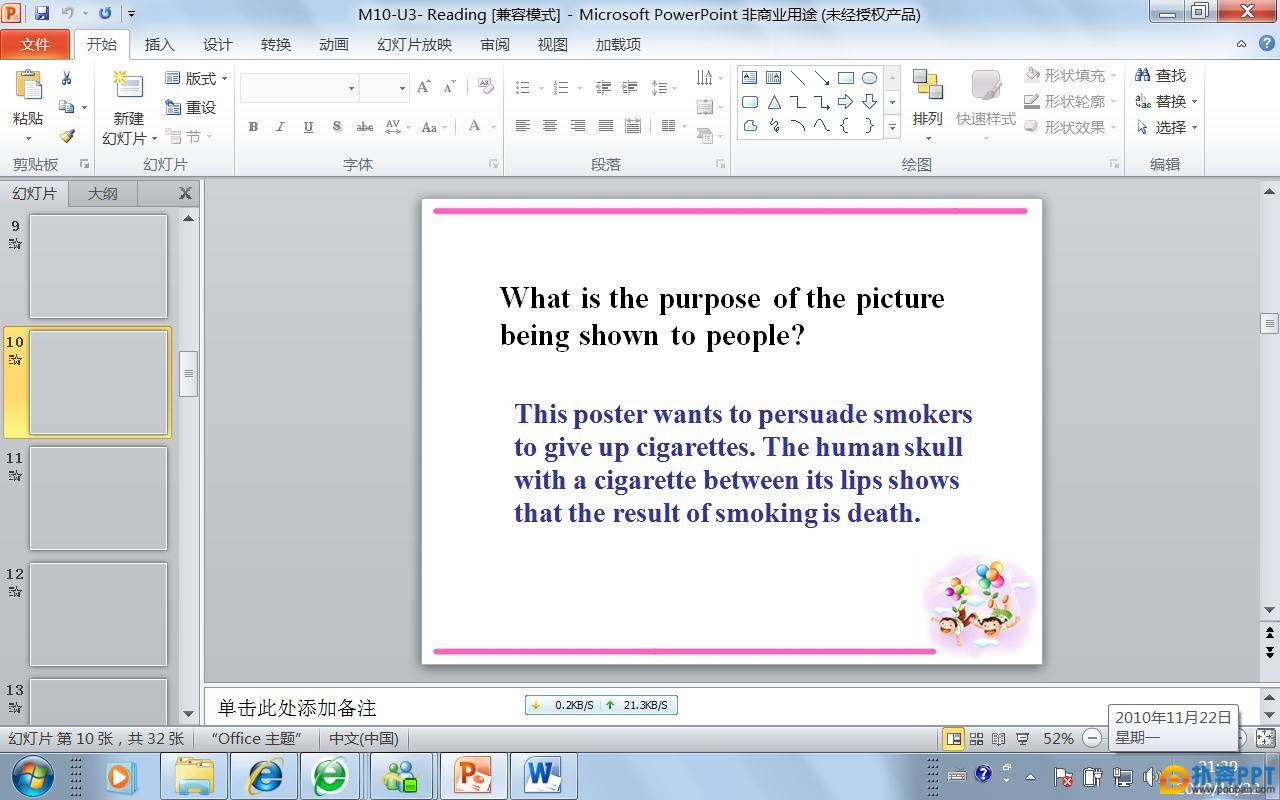The height and width of the screenshot is (800, 1280).
Task: Select the Text Box shape
Action: pyautogui.click(x=749, y=78)
